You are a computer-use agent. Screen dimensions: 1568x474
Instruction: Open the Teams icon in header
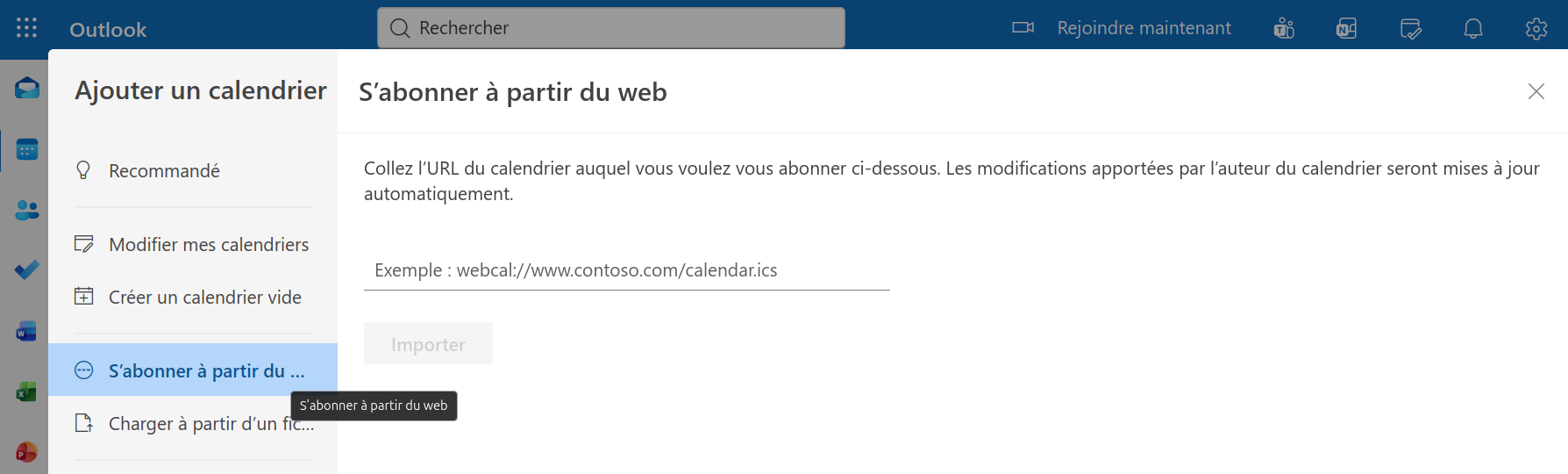(1284, 28)
